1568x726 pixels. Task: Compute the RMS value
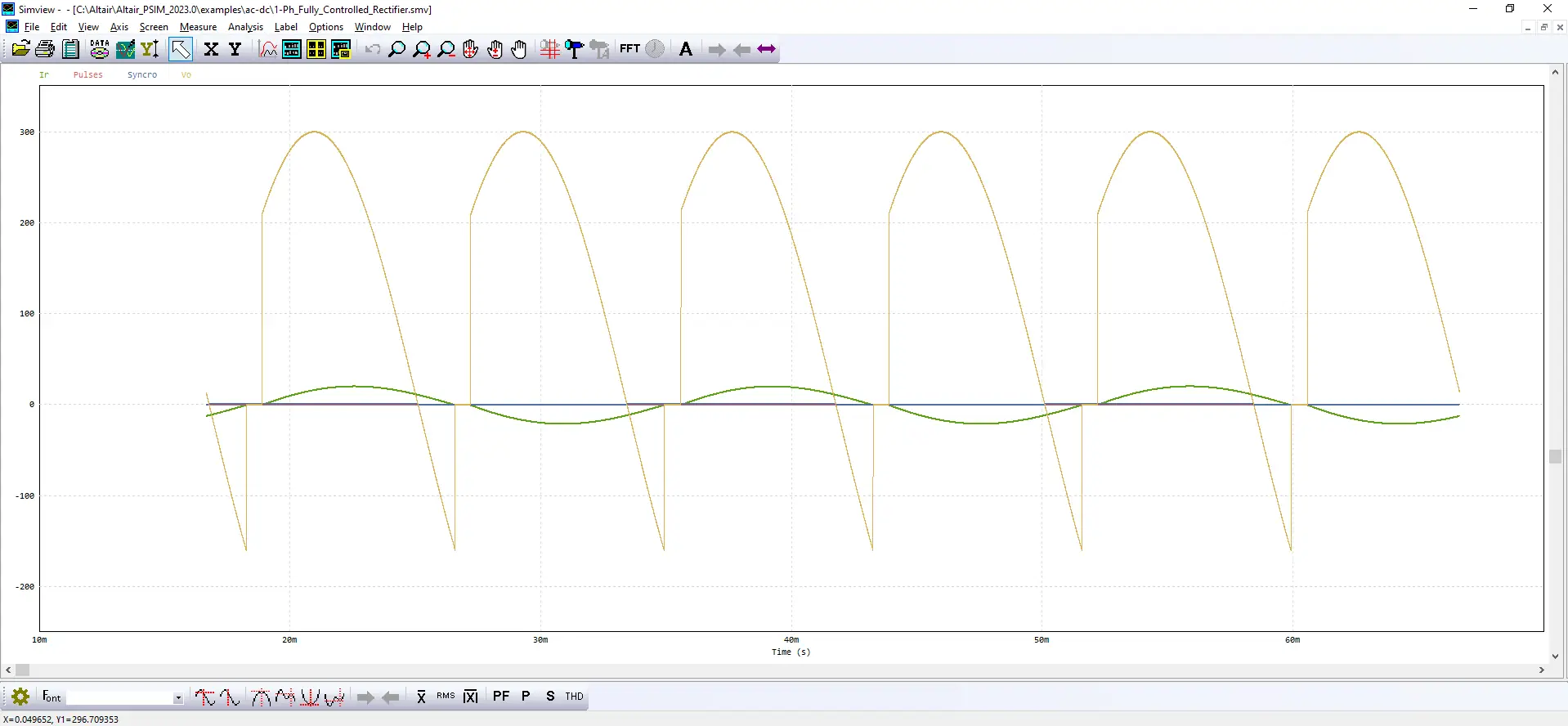click(446, 697)
